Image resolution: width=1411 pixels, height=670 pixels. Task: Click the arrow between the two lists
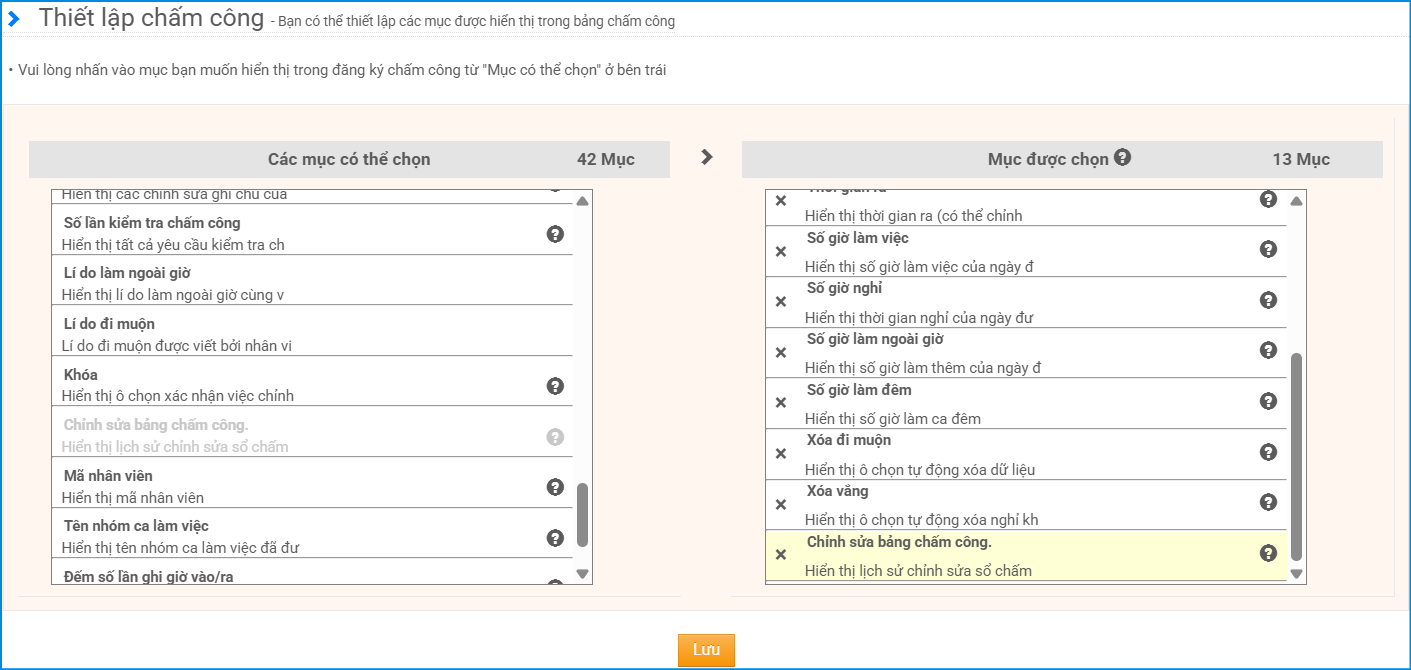pyautogui.click(x=707, y=157)
